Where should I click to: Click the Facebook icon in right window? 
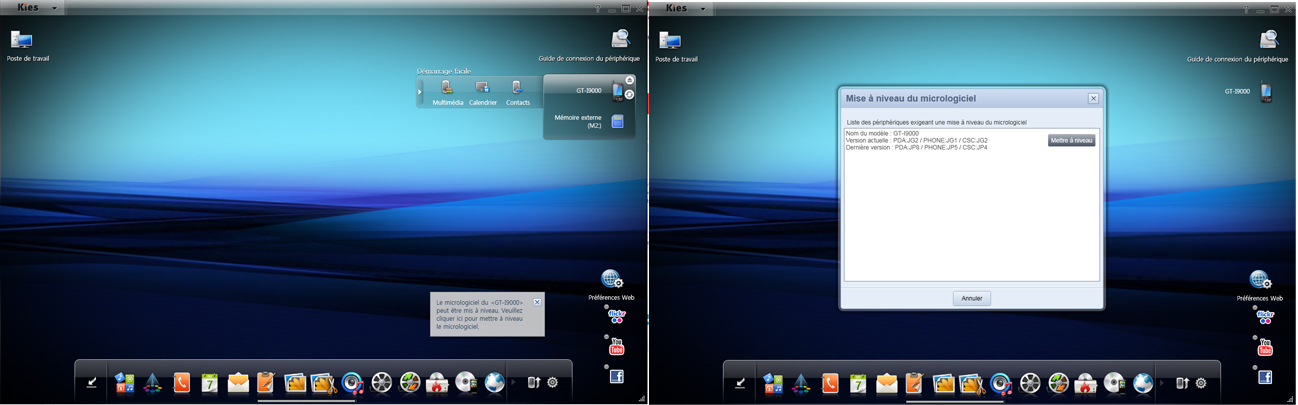pos(1265,376)
